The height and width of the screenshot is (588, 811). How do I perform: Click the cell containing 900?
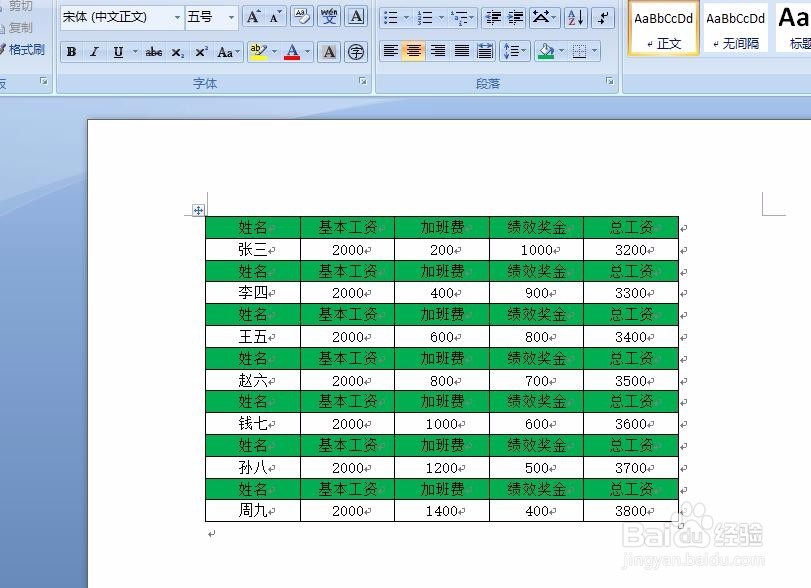[536, 293]
